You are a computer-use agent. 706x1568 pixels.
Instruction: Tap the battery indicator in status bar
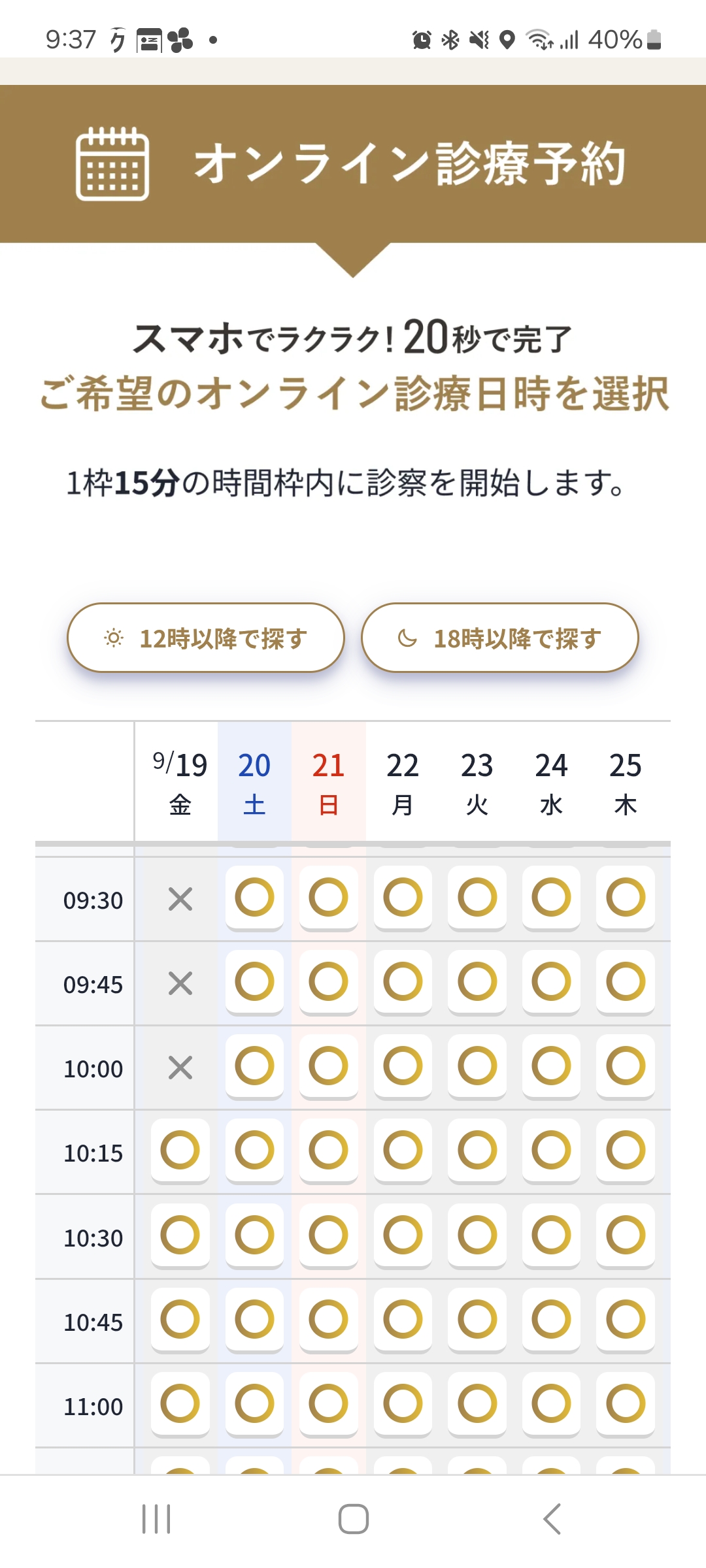coord(654,40)
